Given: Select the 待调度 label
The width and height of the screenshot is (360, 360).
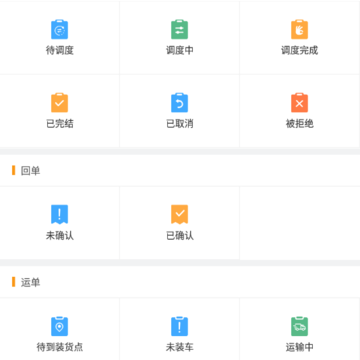Looking at the screenshot, I should click(x=59, y=50).
